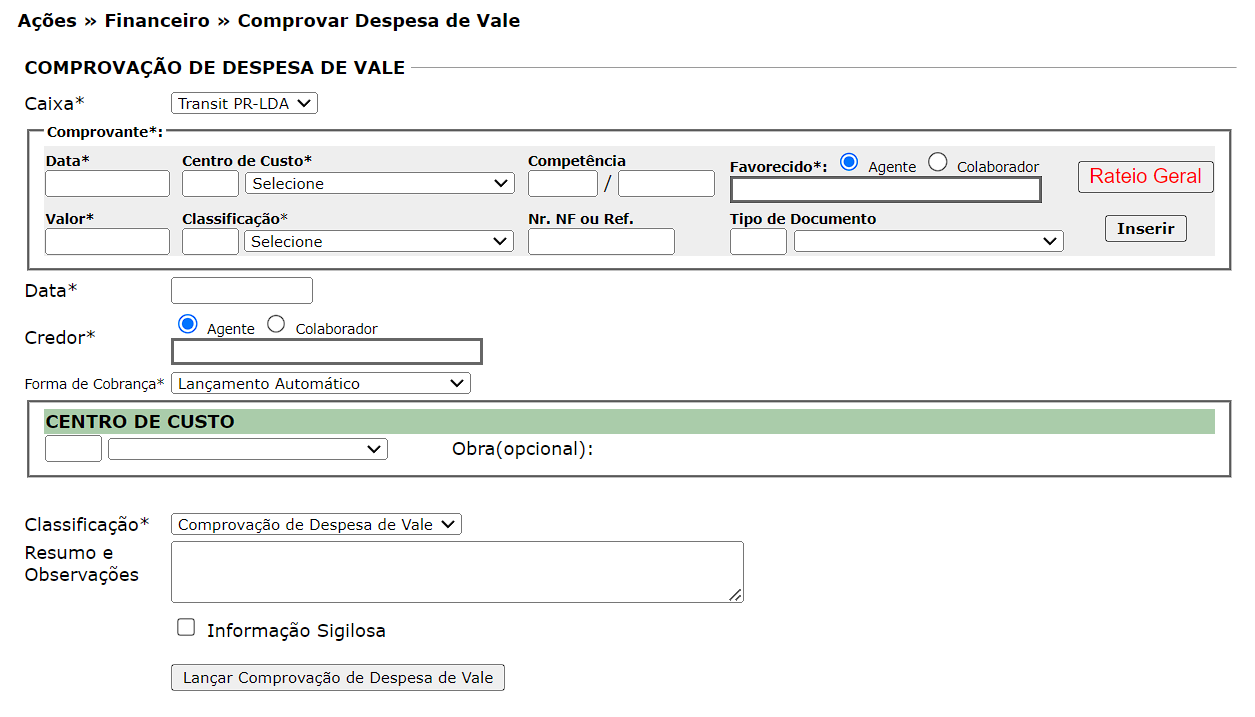Viewport: 1255px width, 717px height.
Task: Open the Caixa dropdown showing Transit PR-LDA
Action: tap(245, 103)
